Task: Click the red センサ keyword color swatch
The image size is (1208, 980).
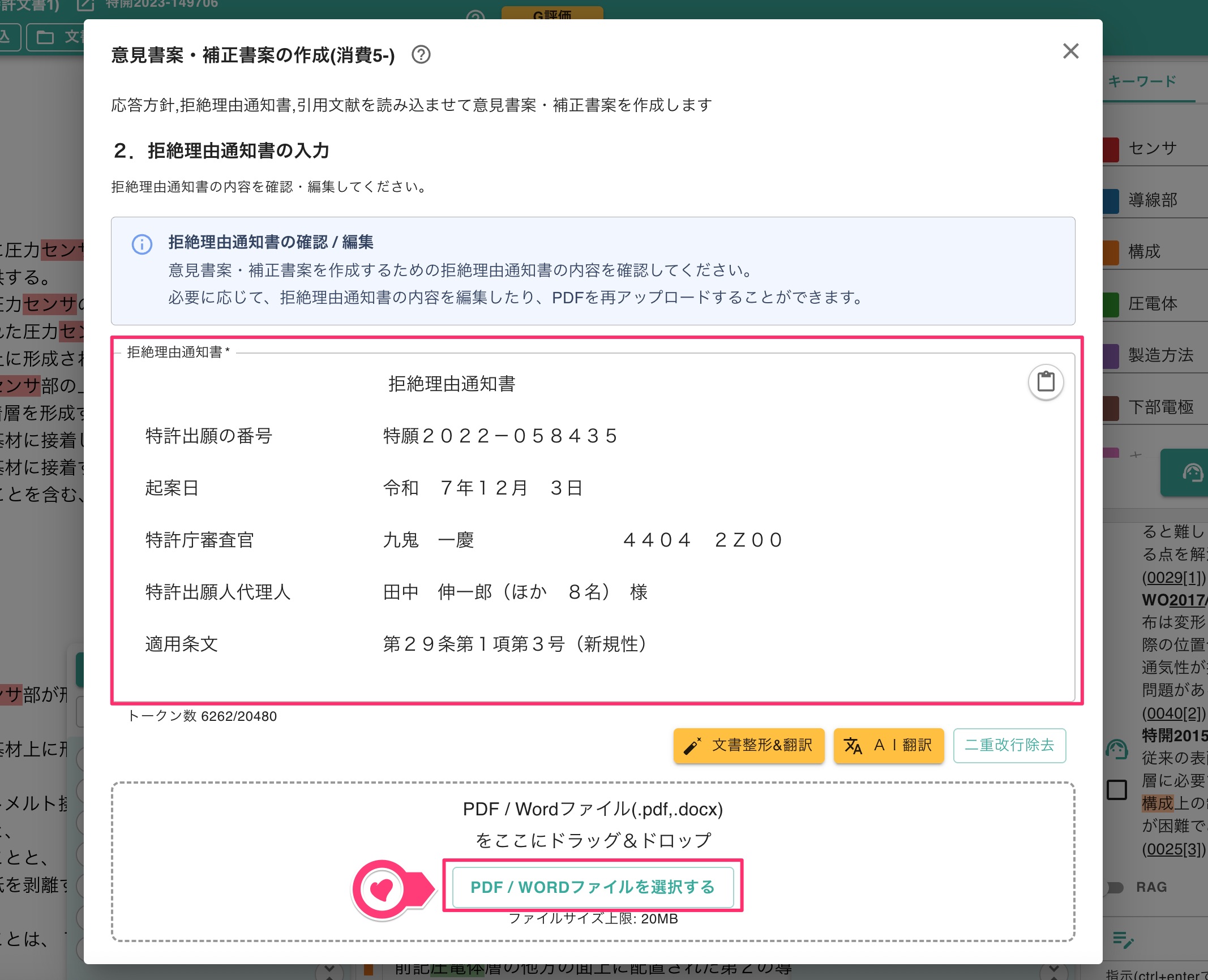Action: 1111,149
